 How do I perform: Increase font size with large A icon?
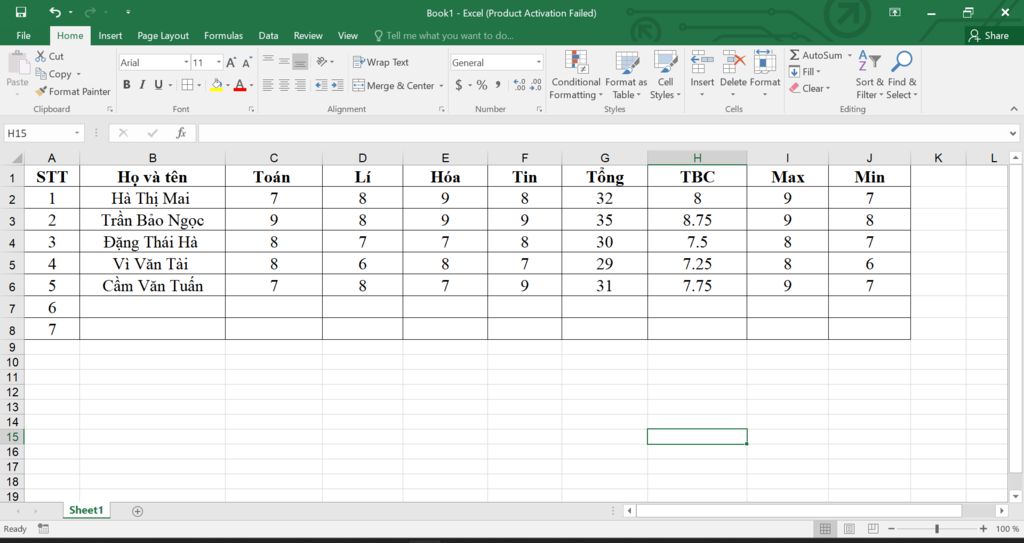[x=231, y=63]
